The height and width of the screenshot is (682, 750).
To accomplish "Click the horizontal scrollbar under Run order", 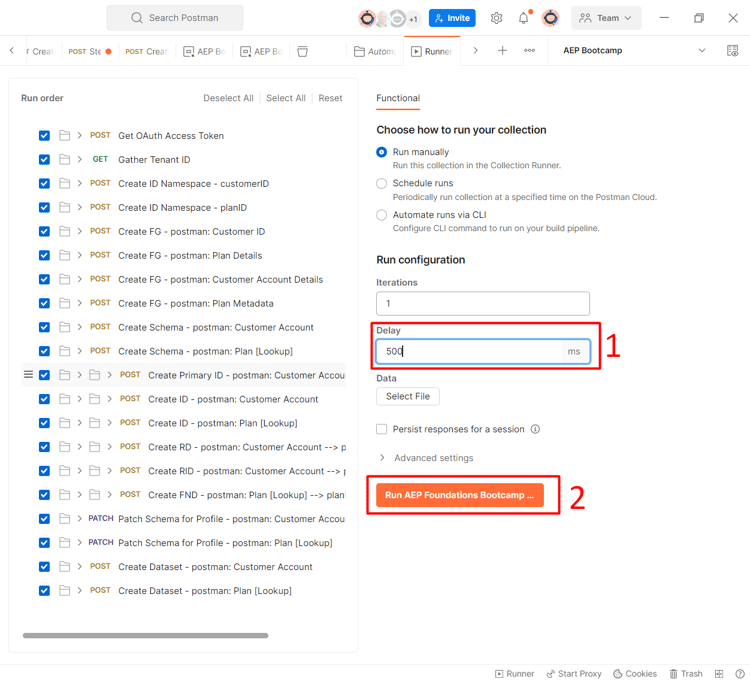I will click(145, 636).
